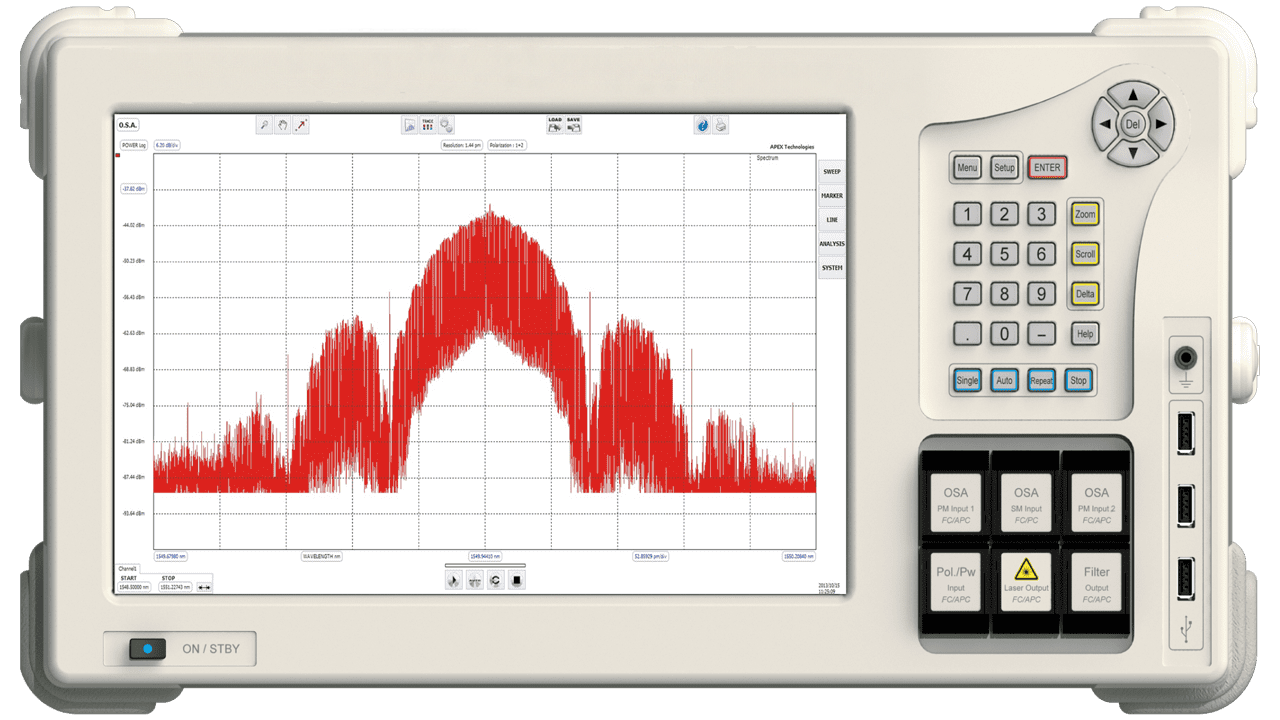Toggle the ON / STBY power button

coord(147,649)
